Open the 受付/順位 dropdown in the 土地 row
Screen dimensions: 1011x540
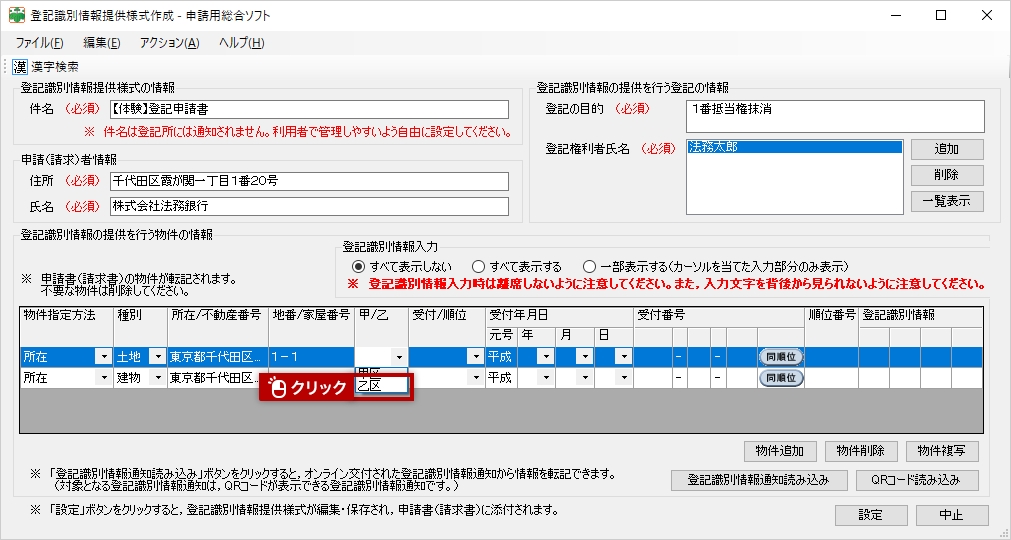tap(476, 357)
